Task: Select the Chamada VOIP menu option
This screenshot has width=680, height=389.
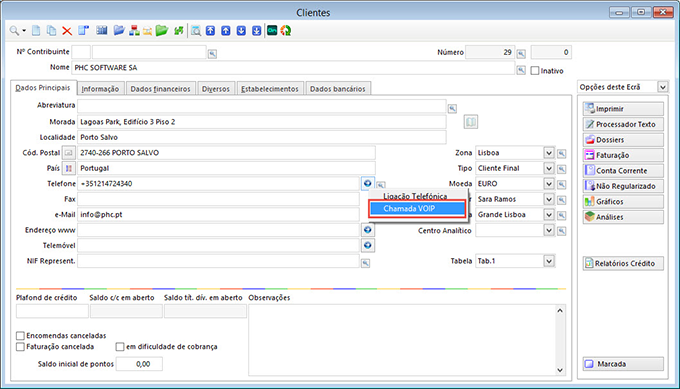Action: 417,209
